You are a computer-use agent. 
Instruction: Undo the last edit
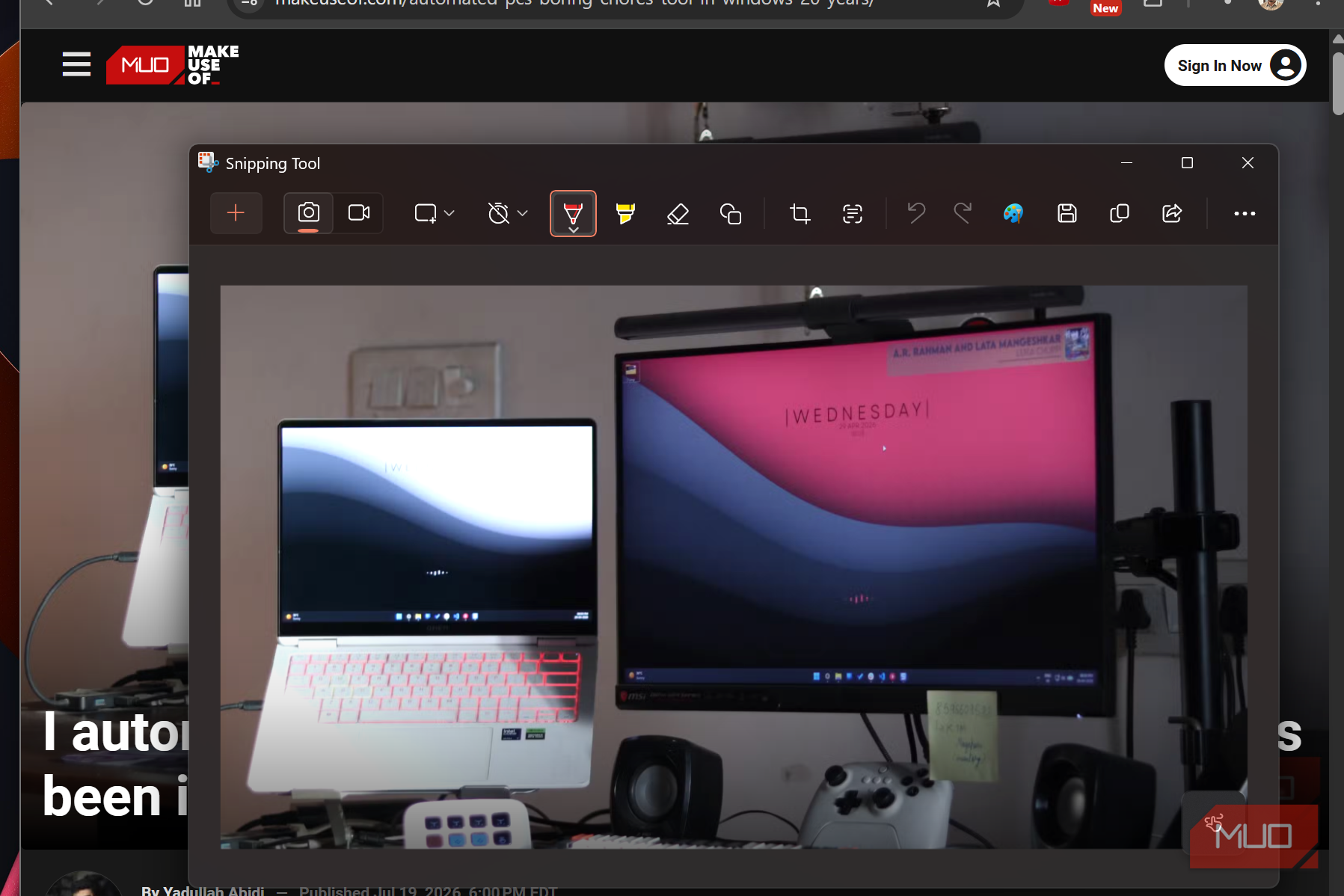pyautogui.click(x=916, y=213)
